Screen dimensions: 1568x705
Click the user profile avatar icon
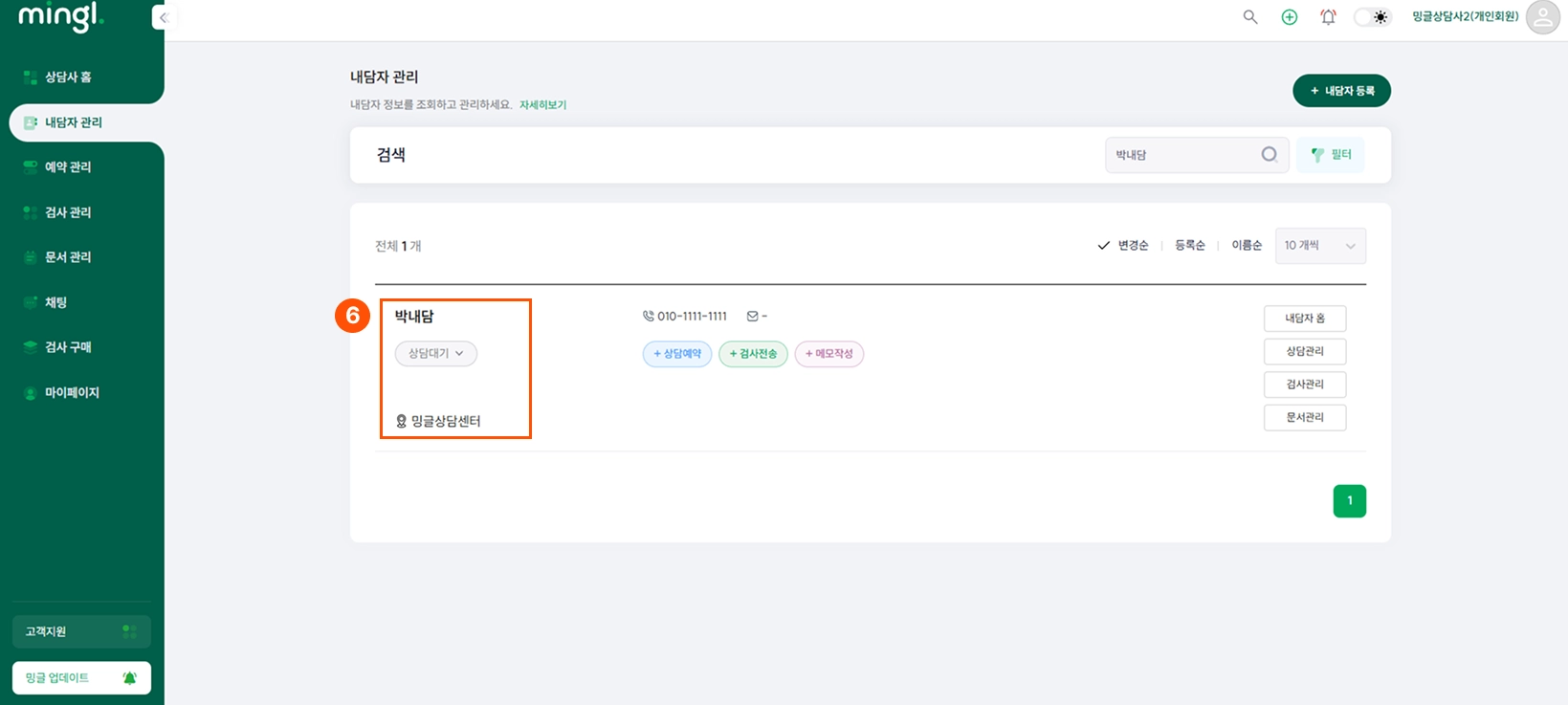pyautogui.click(x=1542, y=17)
